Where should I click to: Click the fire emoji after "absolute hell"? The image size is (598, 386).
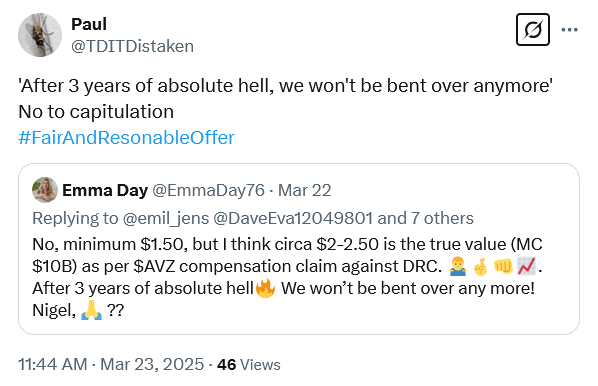click(265, 288)
